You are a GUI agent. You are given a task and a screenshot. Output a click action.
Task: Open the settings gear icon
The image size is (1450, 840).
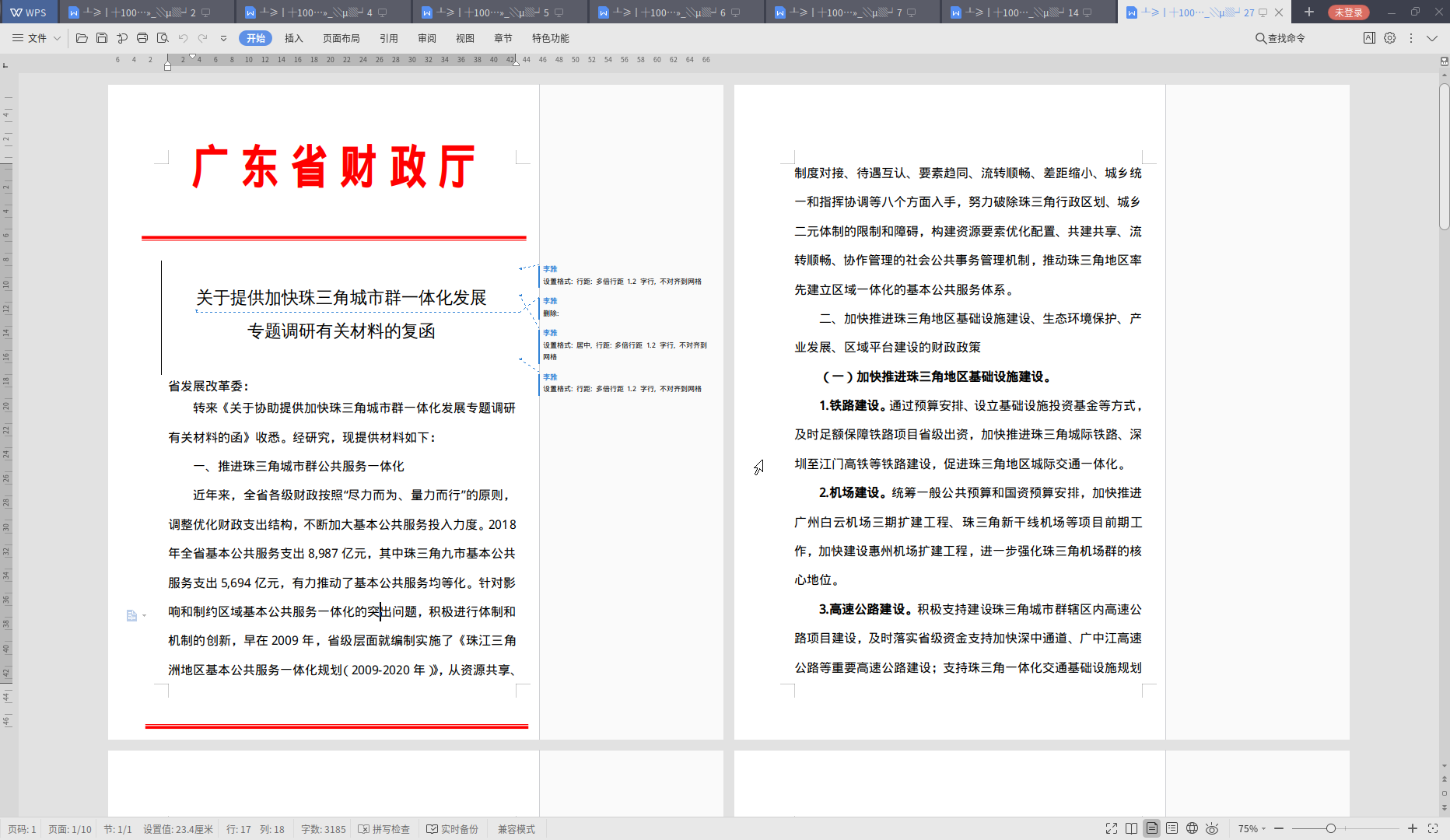point(1389,38)
